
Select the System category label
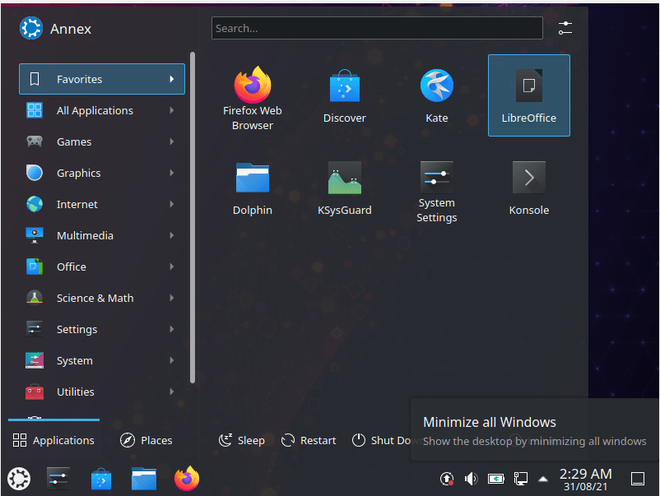75,361
